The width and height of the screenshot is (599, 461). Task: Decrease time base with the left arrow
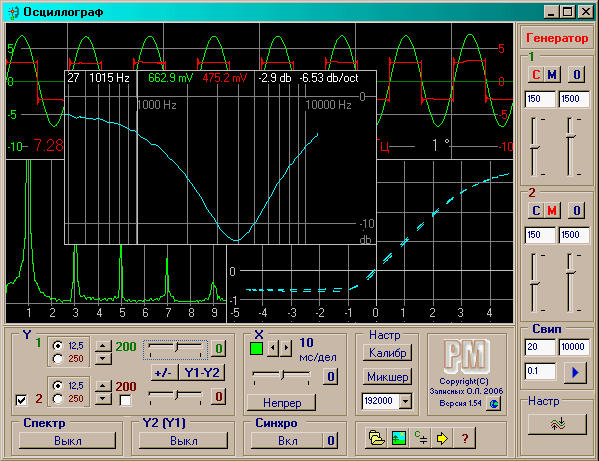(273, 348)
